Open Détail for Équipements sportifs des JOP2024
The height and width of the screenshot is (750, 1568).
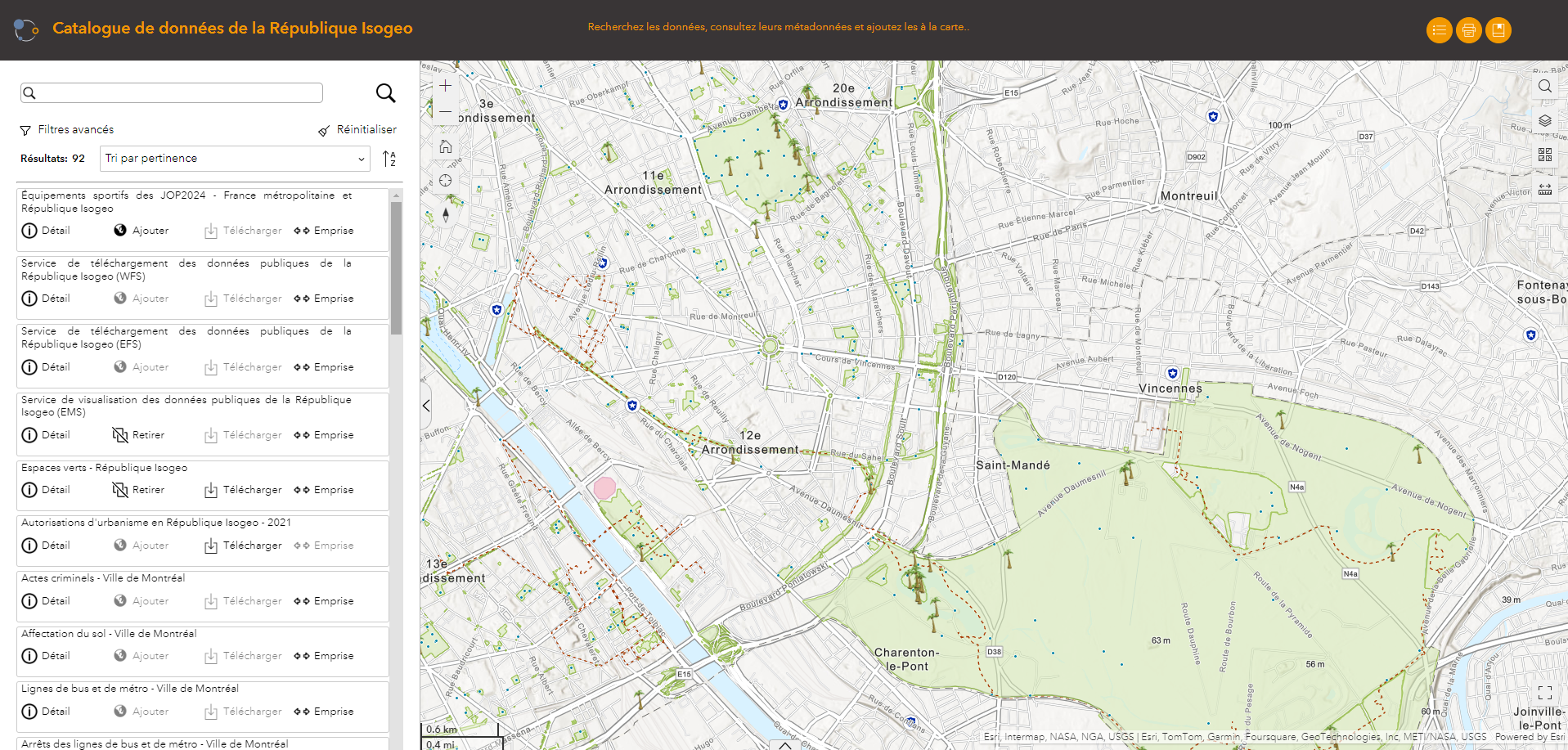click(46, 231)
